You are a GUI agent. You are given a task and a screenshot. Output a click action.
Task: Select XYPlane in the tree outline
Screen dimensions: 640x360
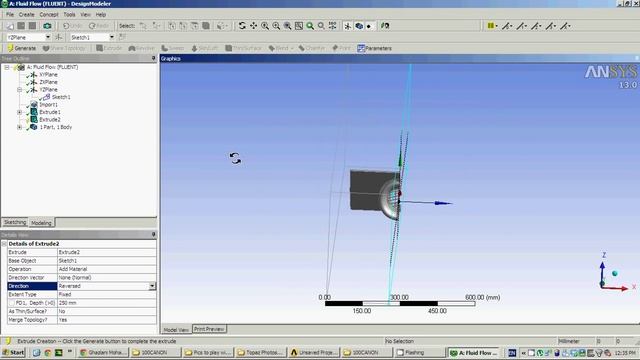[x=48, y=75]
